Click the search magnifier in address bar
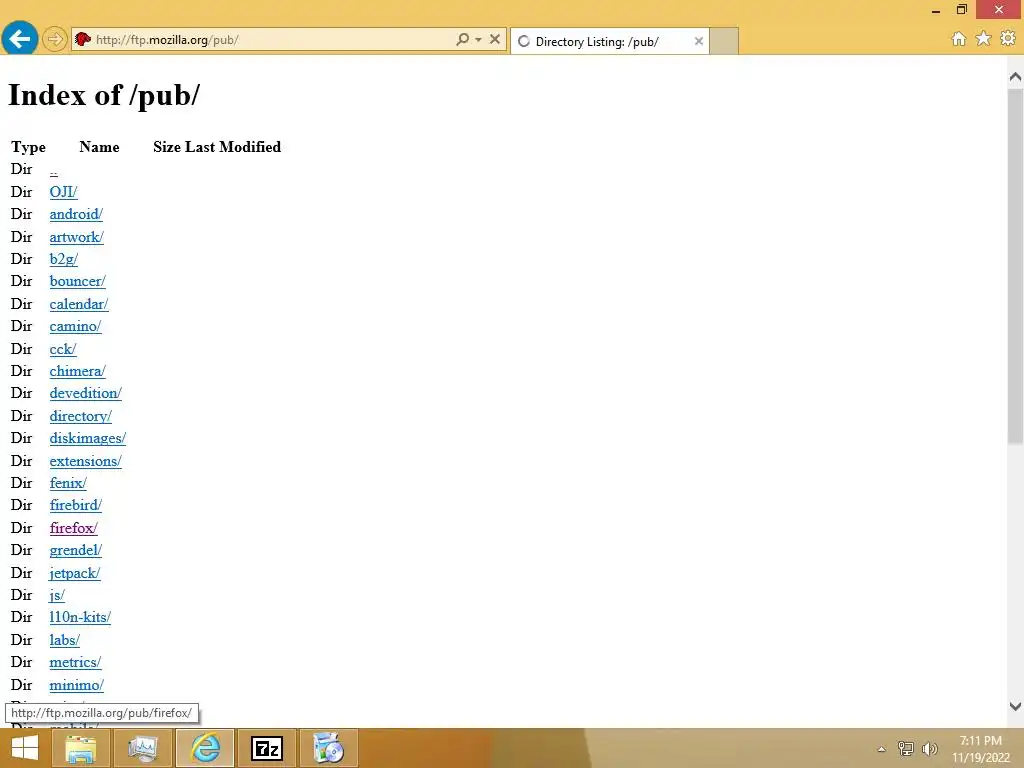Viewport: 1024px width, 768px height. pyautogui.click(x=462, y=39)
